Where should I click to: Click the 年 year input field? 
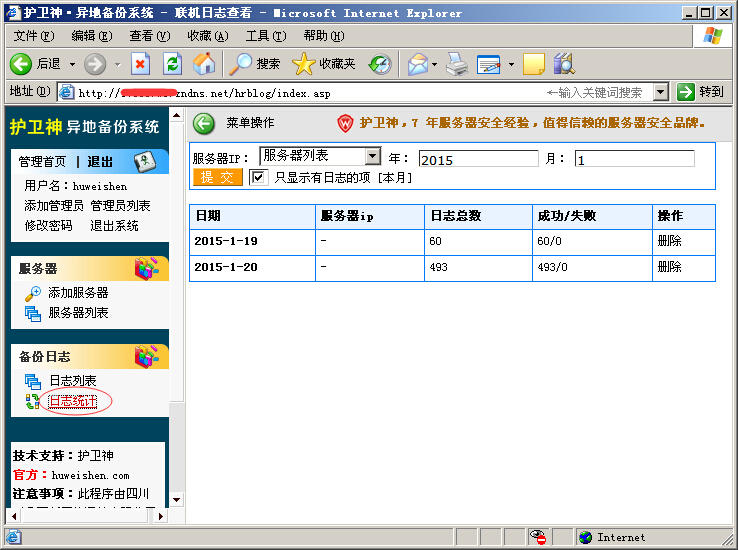pos(478,159)
